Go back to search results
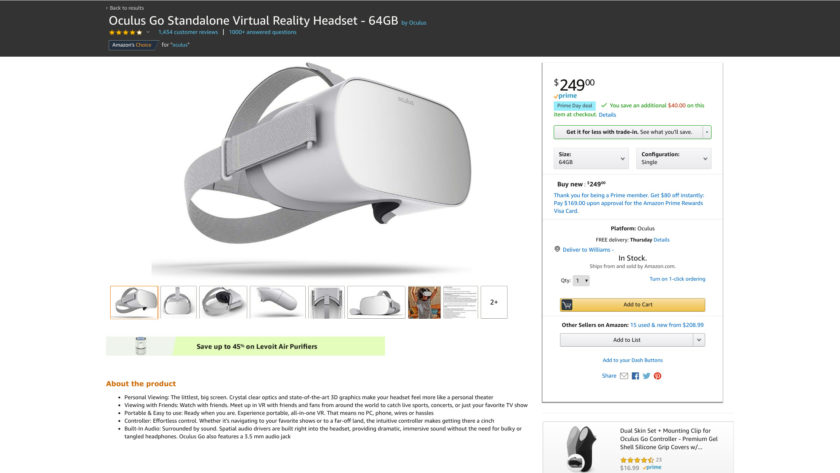This screenshot has width=840, height=473. [x=125, y=8]
